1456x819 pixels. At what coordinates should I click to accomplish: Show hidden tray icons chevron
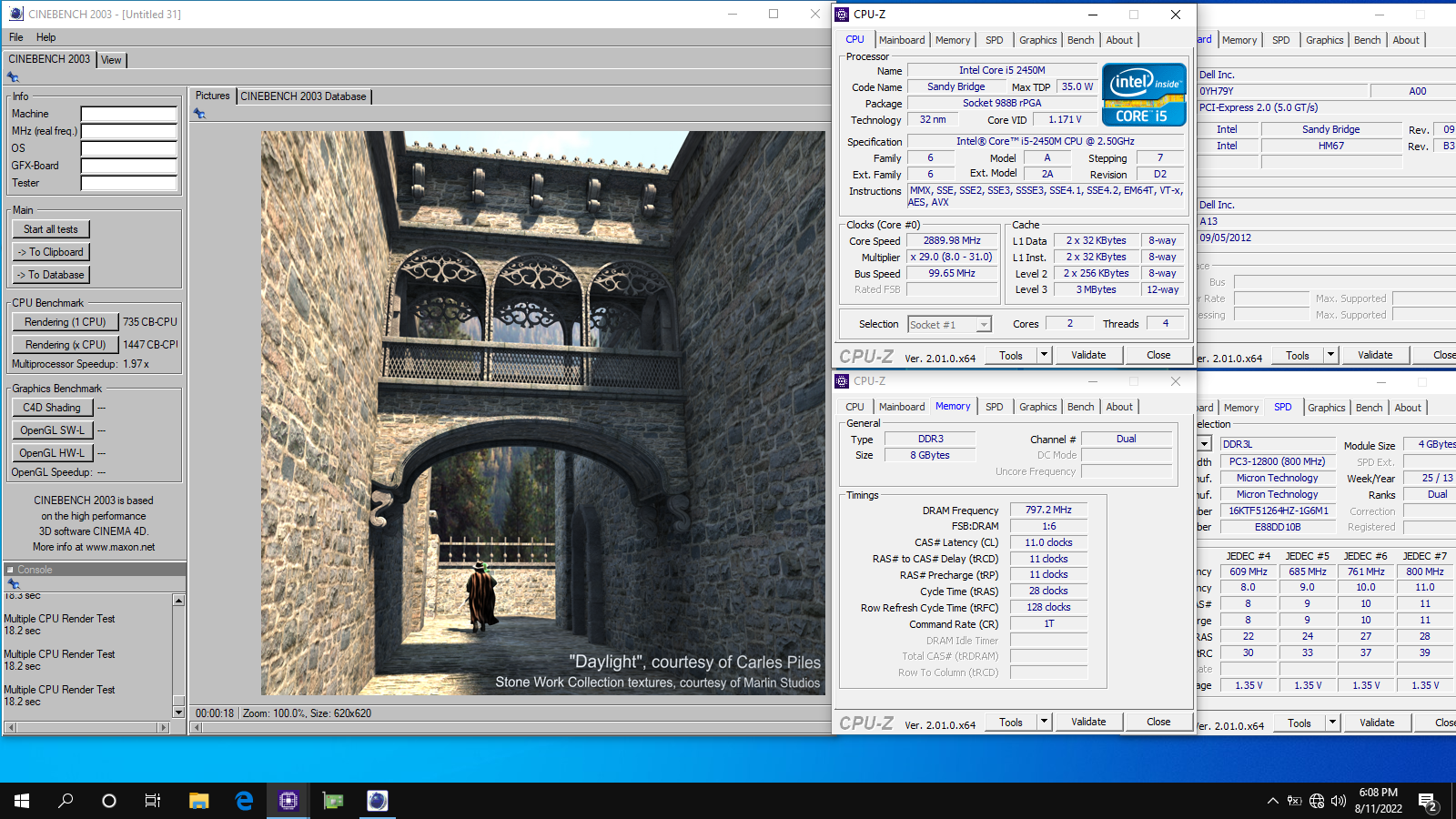click(1272, 801)
